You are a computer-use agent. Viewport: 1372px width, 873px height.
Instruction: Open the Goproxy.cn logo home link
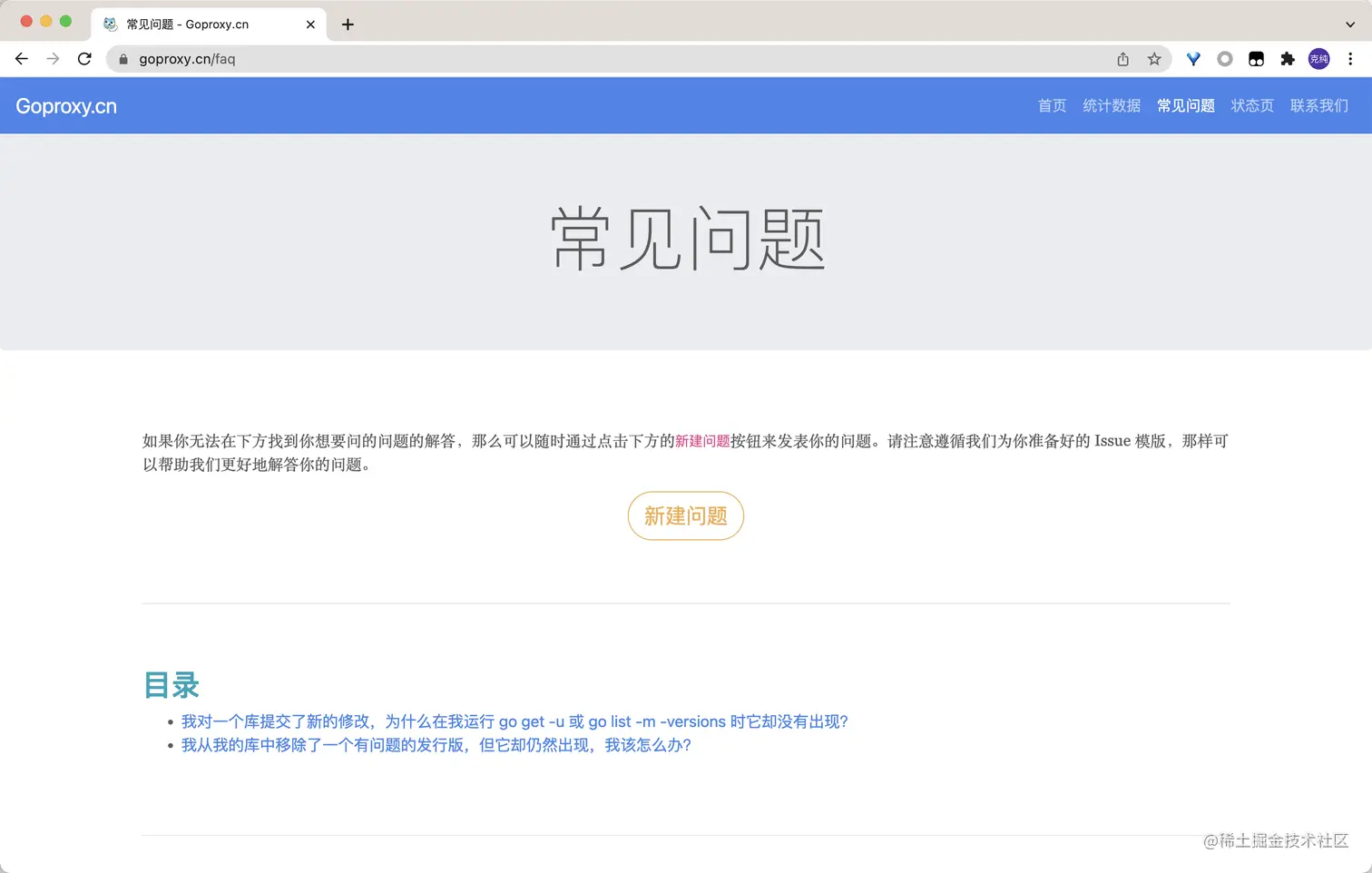(66, 106)
